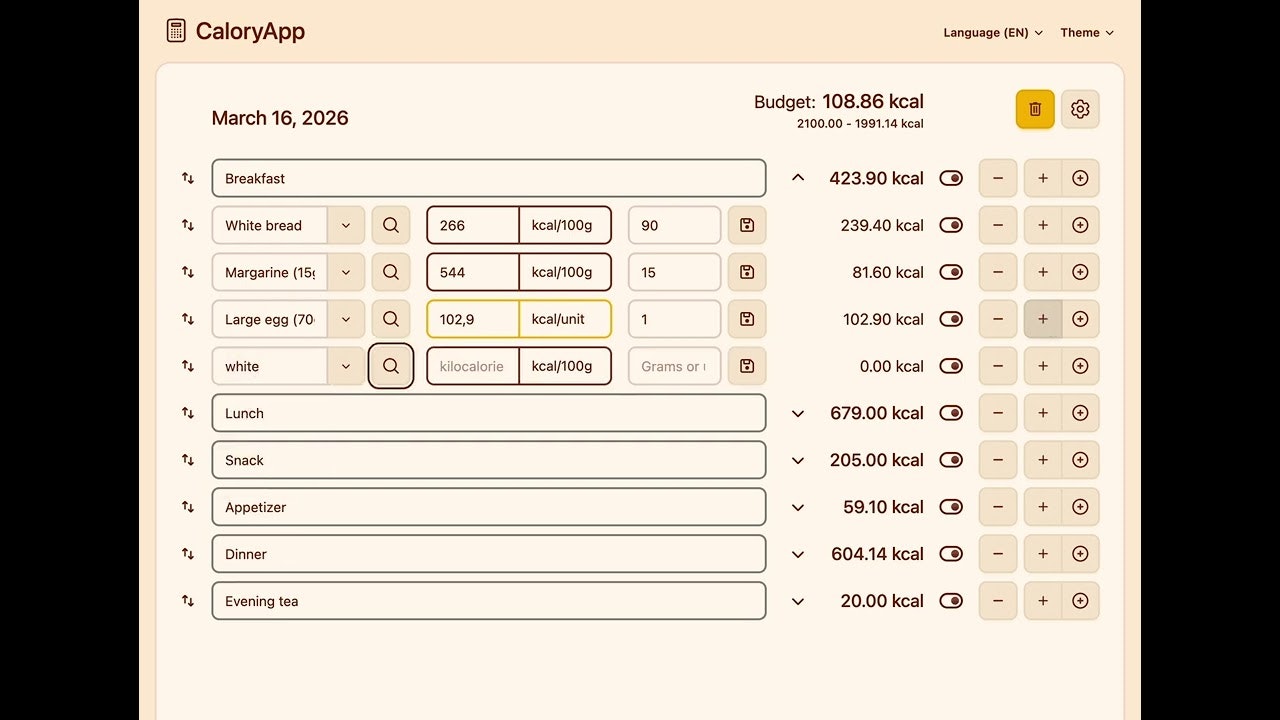Screen dimensions: 1280x720
Task: Click the empty kilocalorie input field
Action: 473,366
